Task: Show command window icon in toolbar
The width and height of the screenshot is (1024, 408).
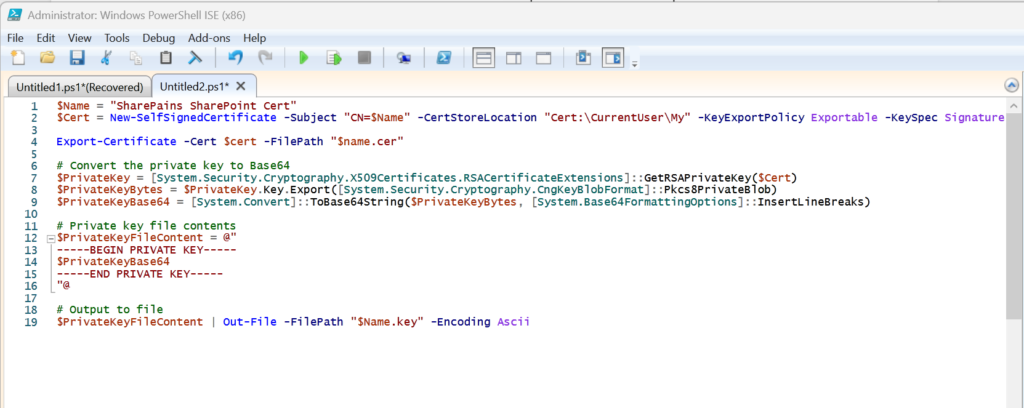Action: pos(583,58)
